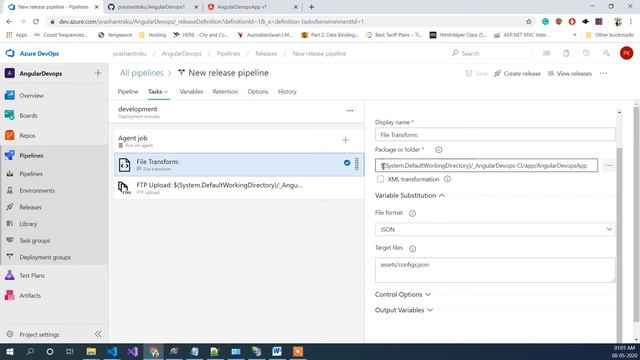
Task: Open Project settings
Action: (x=39, y=335)
